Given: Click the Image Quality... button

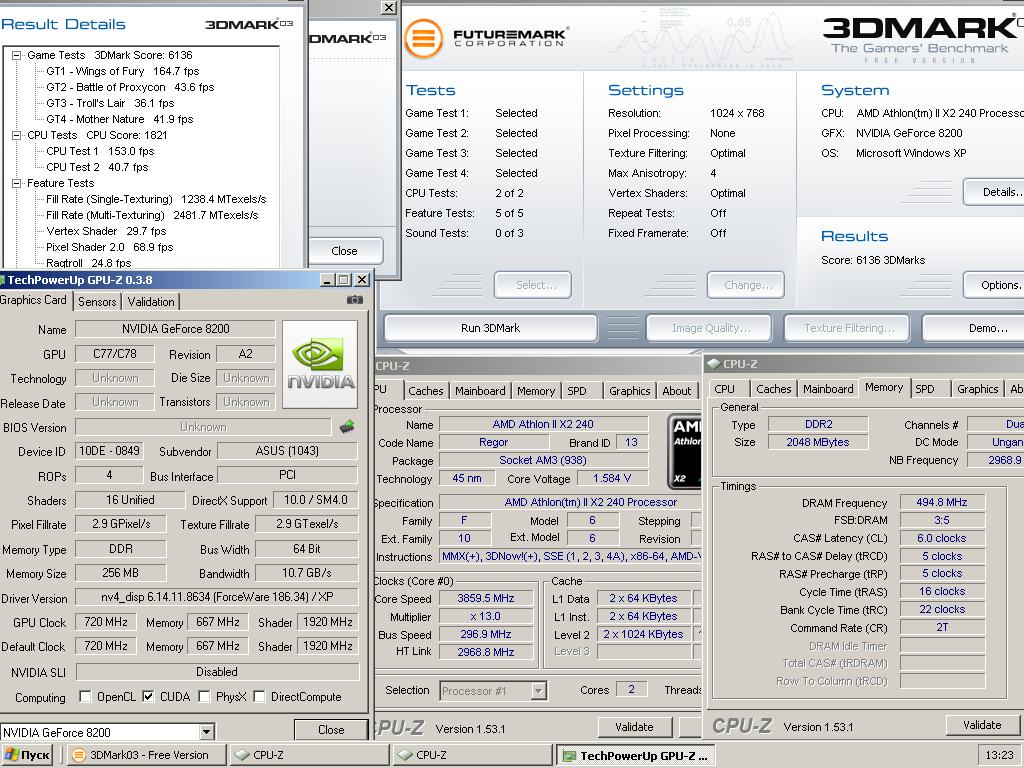Looking at the screenshot, I should (x=709, y=328).
